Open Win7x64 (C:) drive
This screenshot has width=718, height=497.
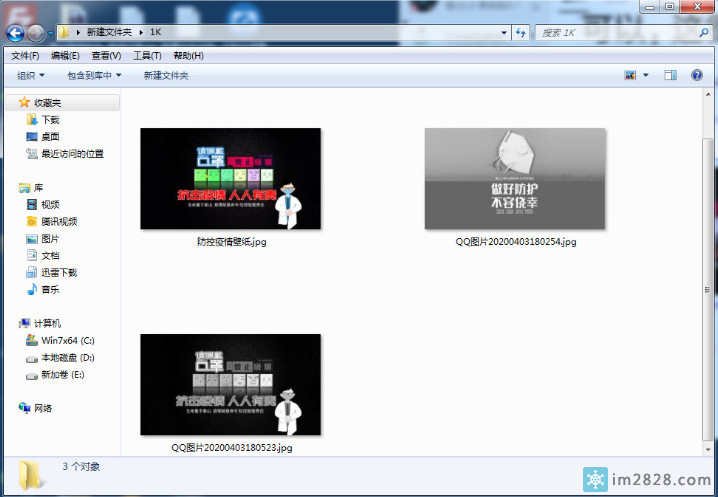pyautogui.click(x=68, y=341)
